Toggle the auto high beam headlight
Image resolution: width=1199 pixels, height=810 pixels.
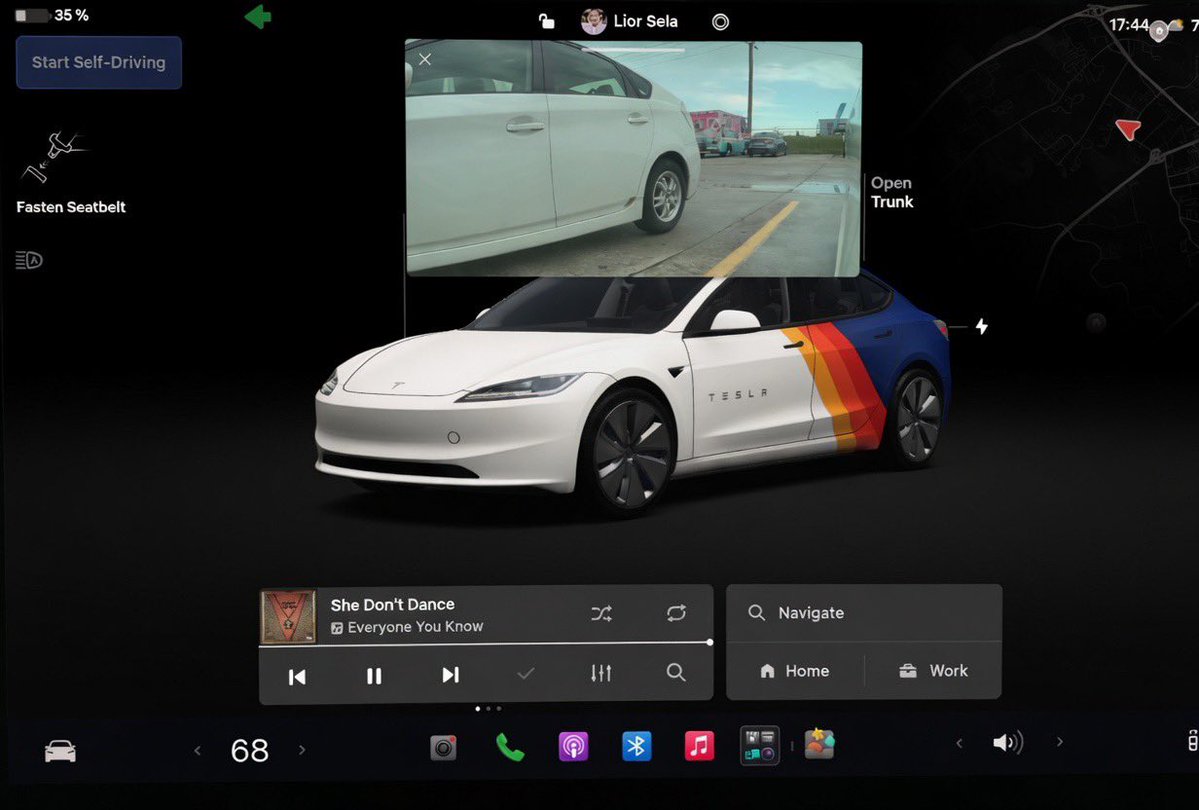(x=29, y=260)
